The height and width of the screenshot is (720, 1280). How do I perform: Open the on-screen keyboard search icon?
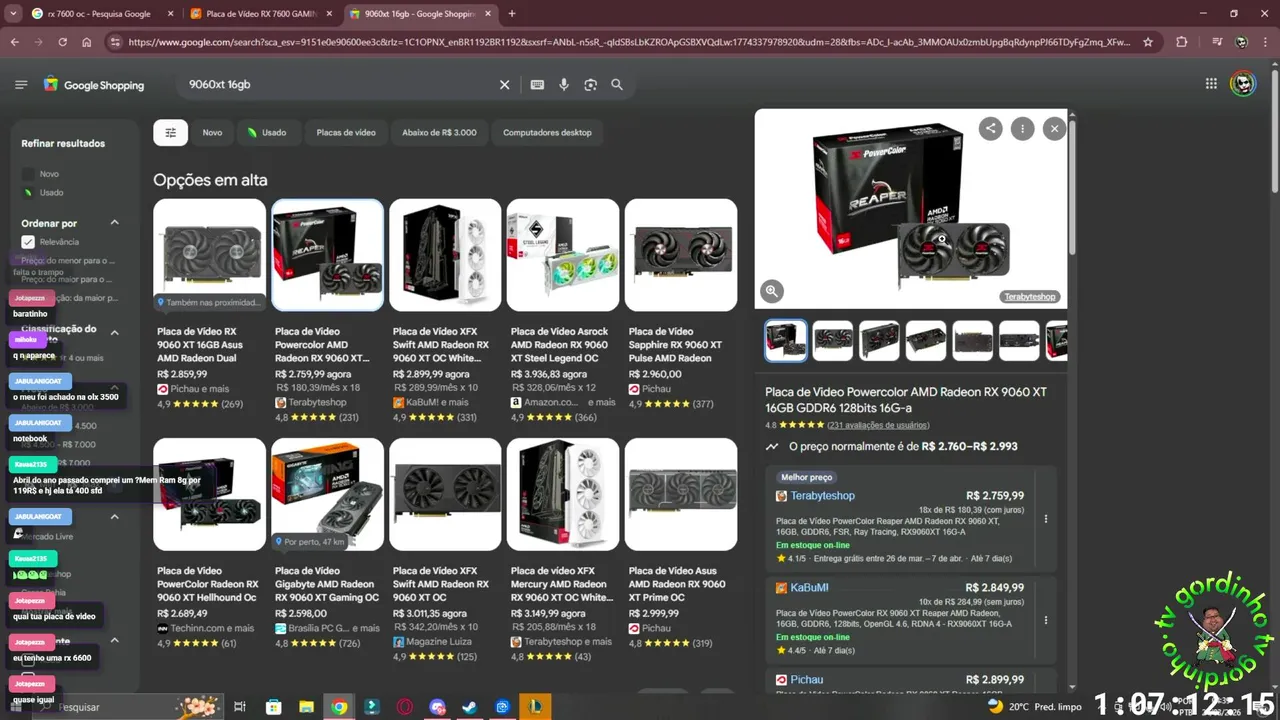click(x=537, y=85)
